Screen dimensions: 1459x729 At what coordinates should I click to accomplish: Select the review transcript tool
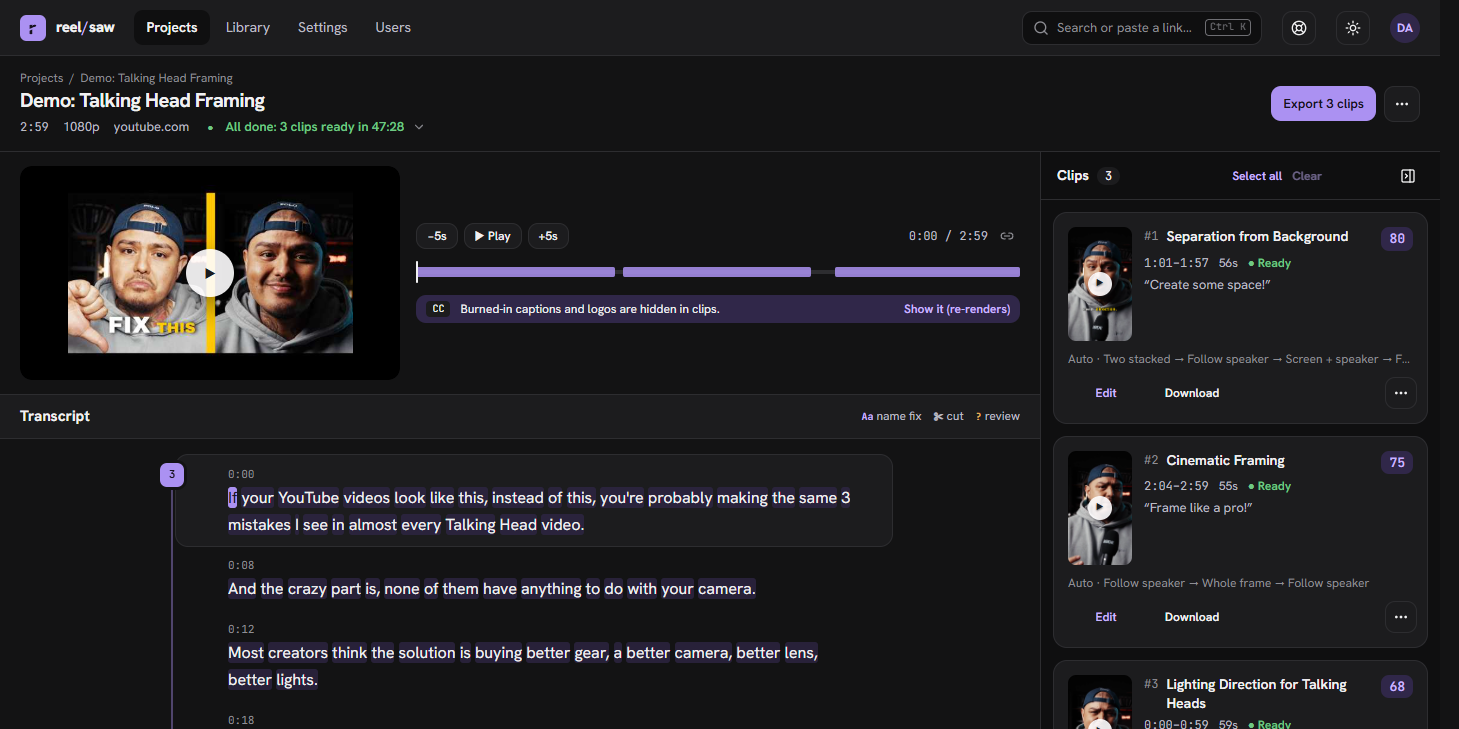[997, 416]
